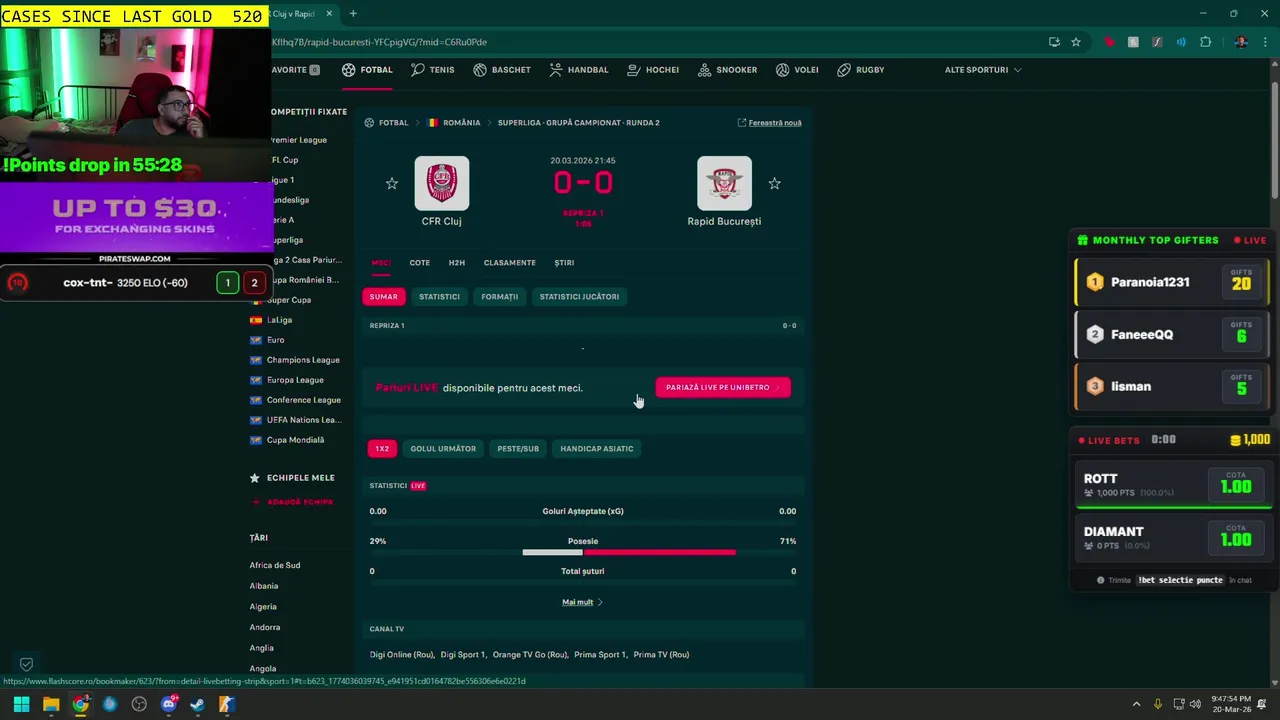Click the CFR Cluj team logo

441,183
